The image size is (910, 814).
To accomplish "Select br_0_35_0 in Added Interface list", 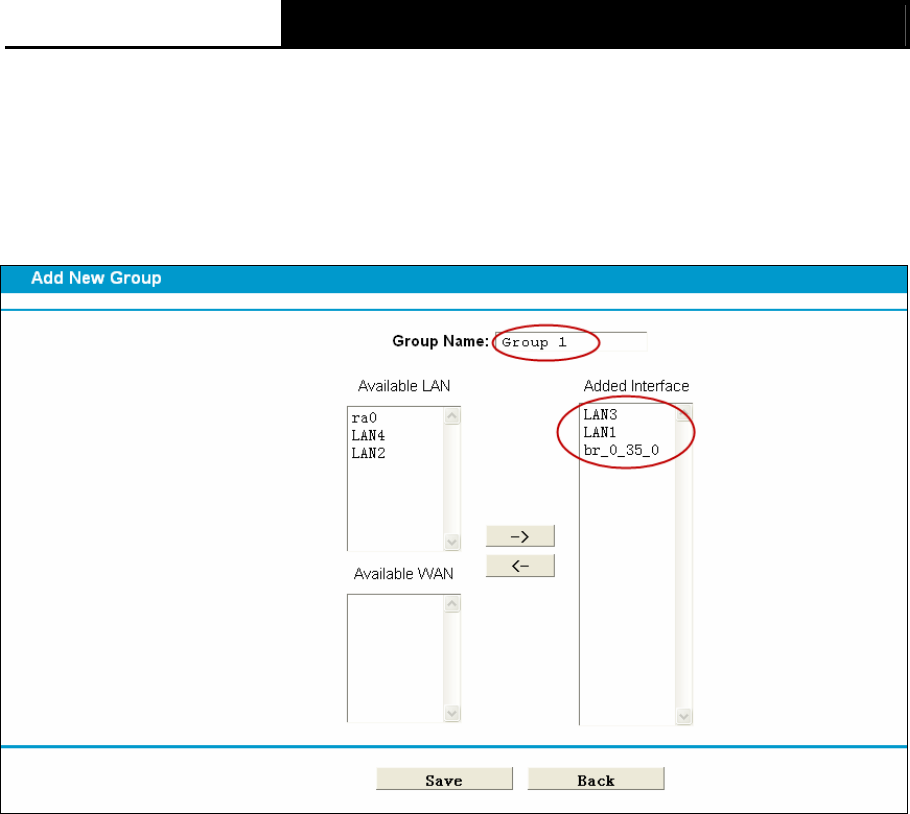I will (621, 450).
